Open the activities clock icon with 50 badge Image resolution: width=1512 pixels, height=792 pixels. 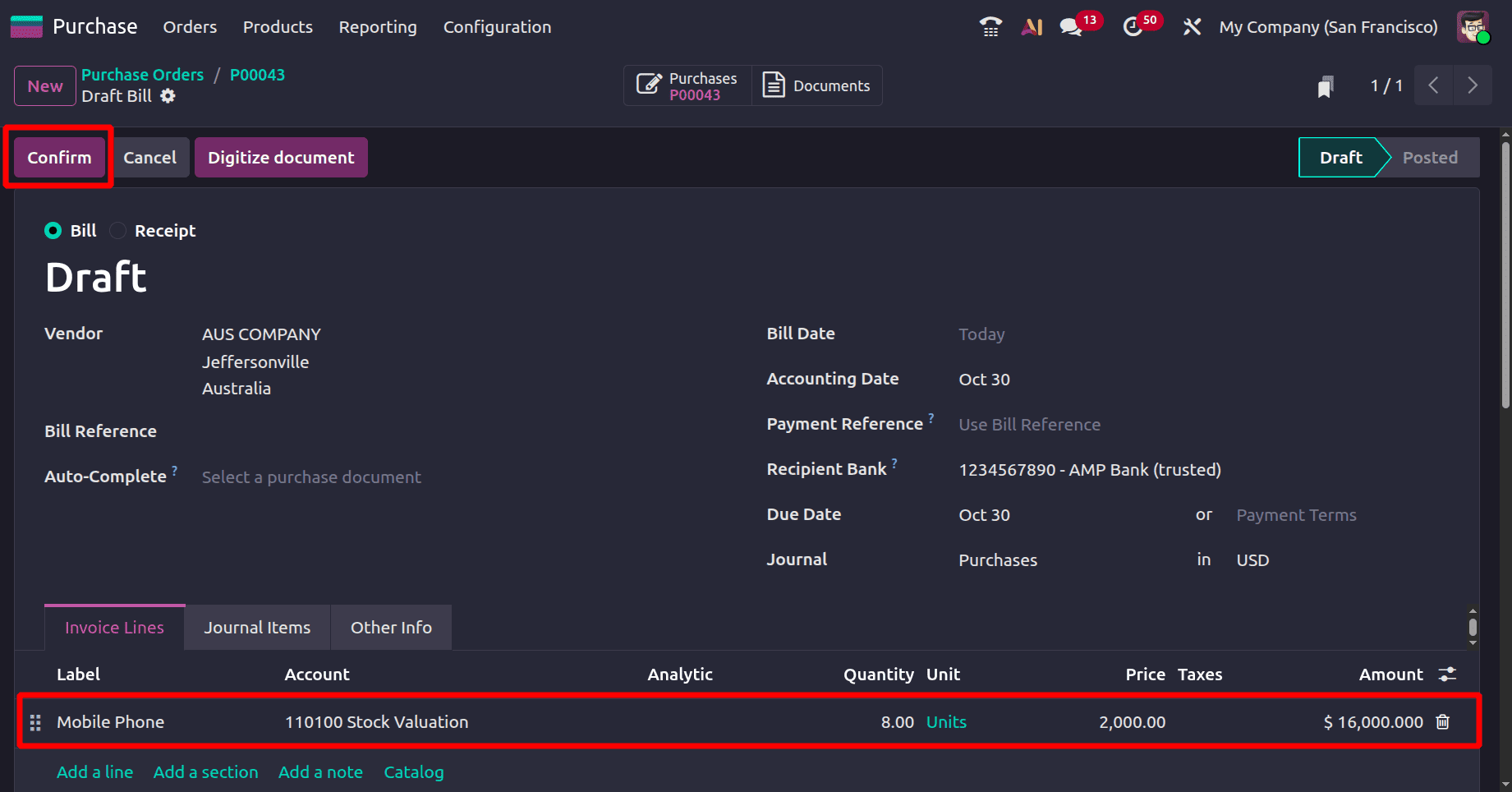(1133, 27)
